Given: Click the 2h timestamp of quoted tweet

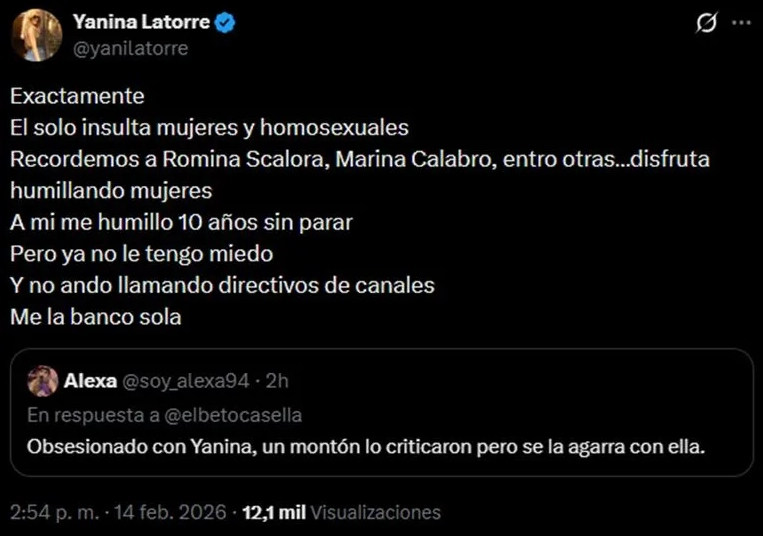Looking at the screenshot, I should click(x=278, y=381).
